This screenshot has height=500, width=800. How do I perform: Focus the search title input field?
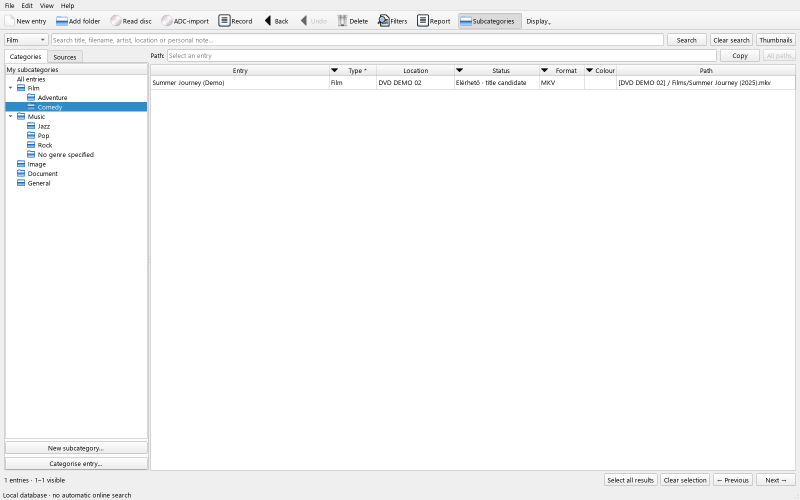click(x=357, y=40)
